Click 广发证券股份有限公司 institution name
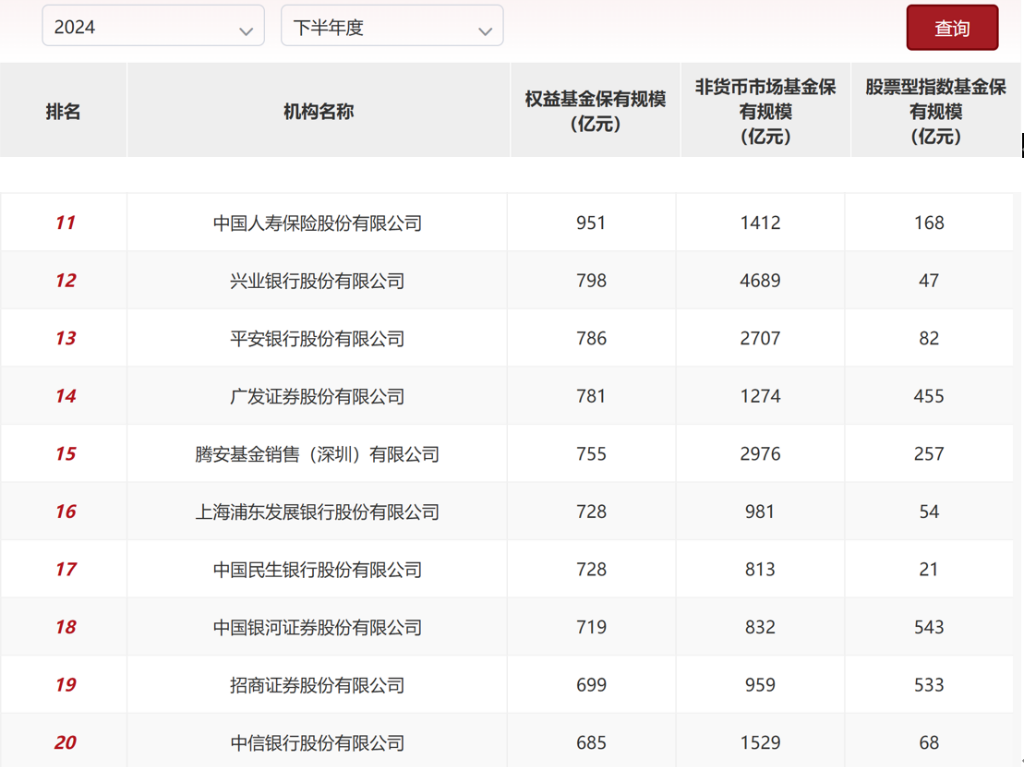The width and height of the screenshot is (1024, 767). pos(317,396)
